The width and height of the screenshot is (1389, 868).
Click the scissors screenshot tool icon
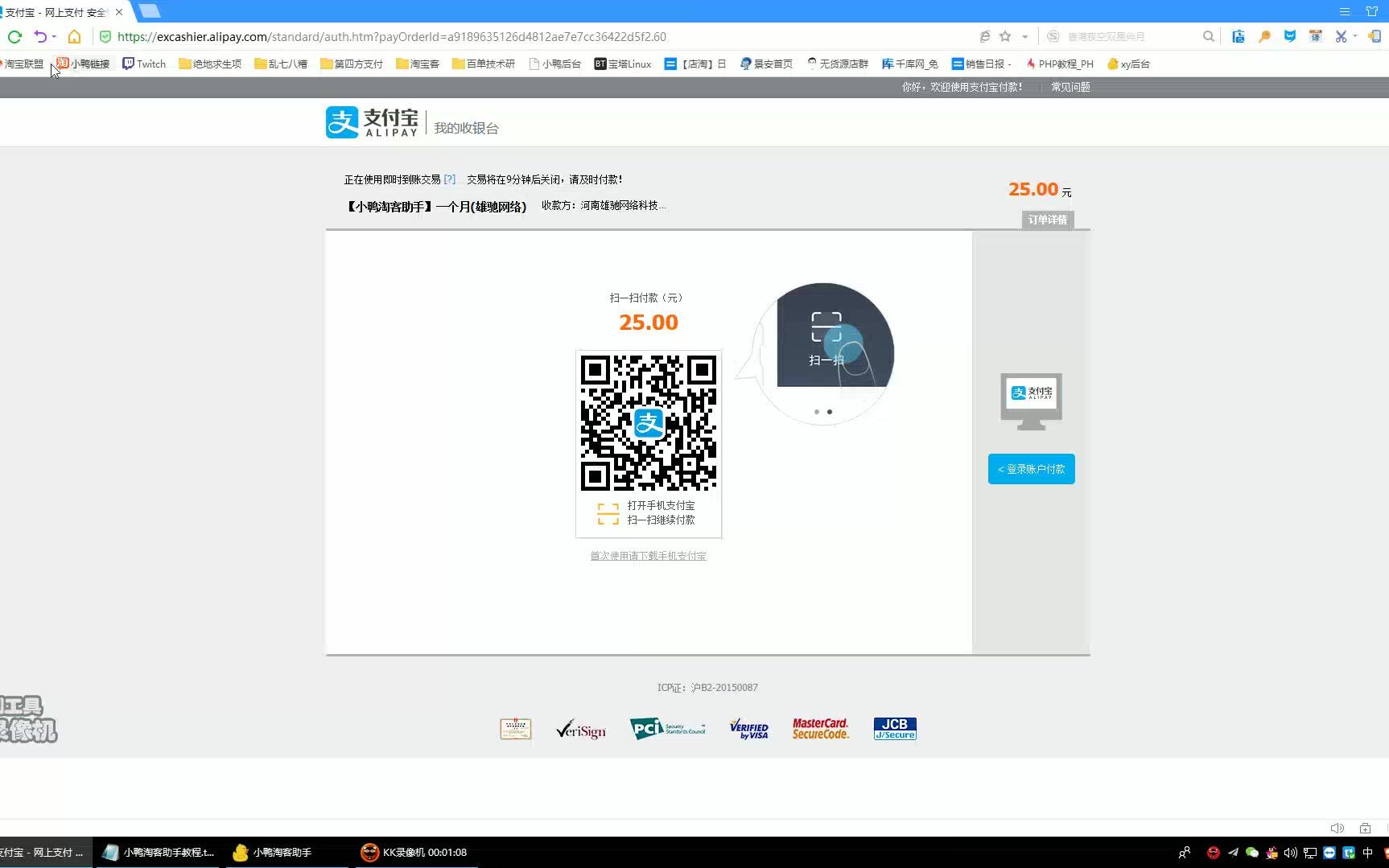click(x=1341, y=36)
